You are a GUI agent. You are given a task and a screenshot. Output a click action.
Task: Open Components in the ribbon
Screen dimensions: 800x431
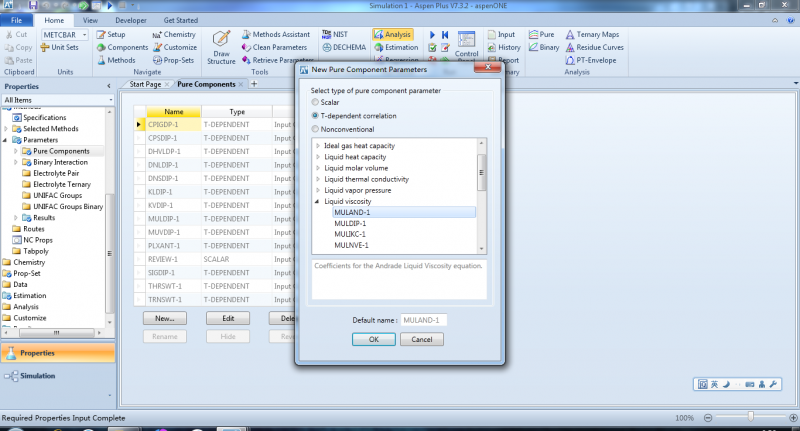coord(122,47)
